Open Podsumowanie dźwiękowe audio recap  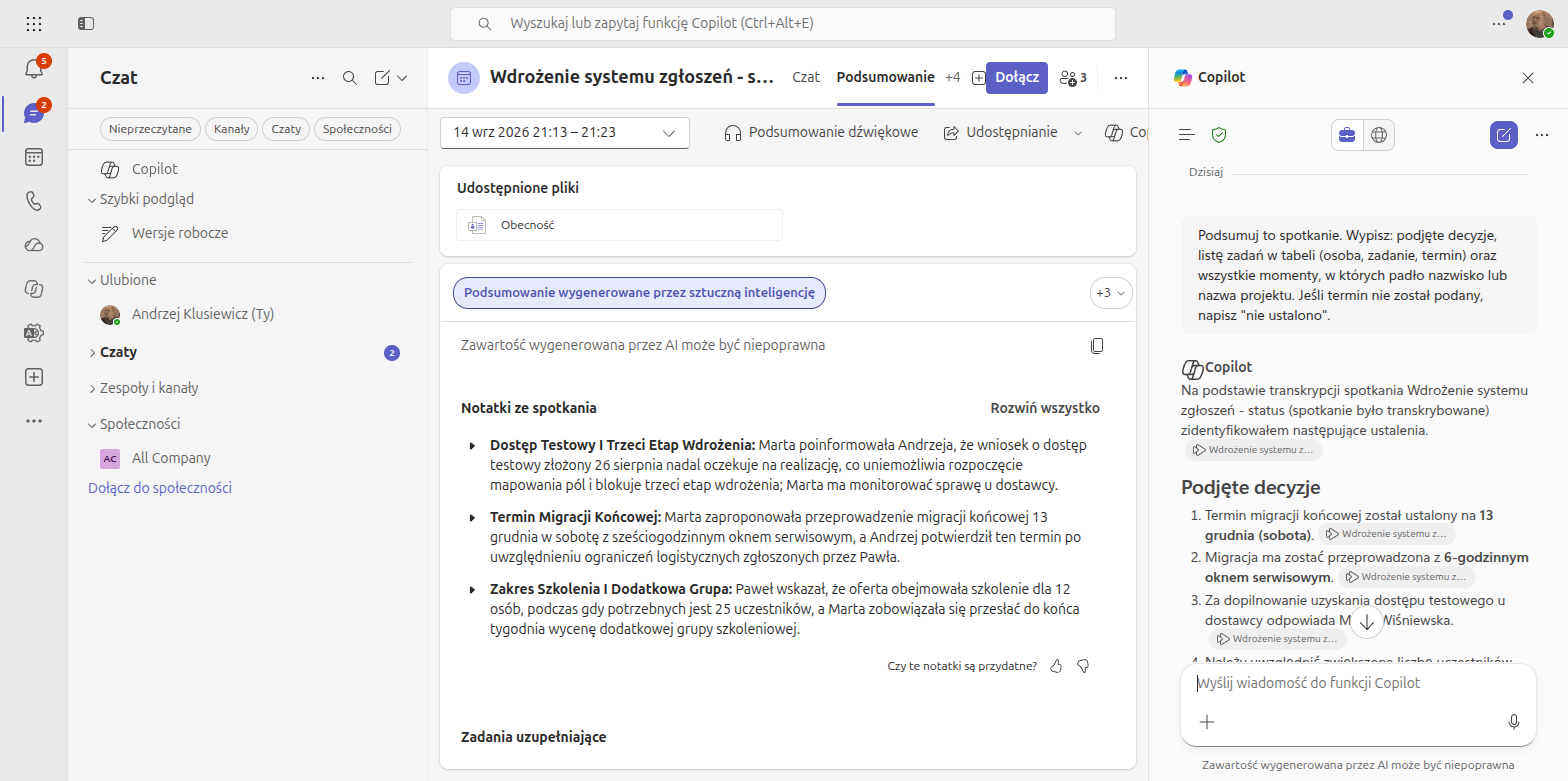click(821, 132)
